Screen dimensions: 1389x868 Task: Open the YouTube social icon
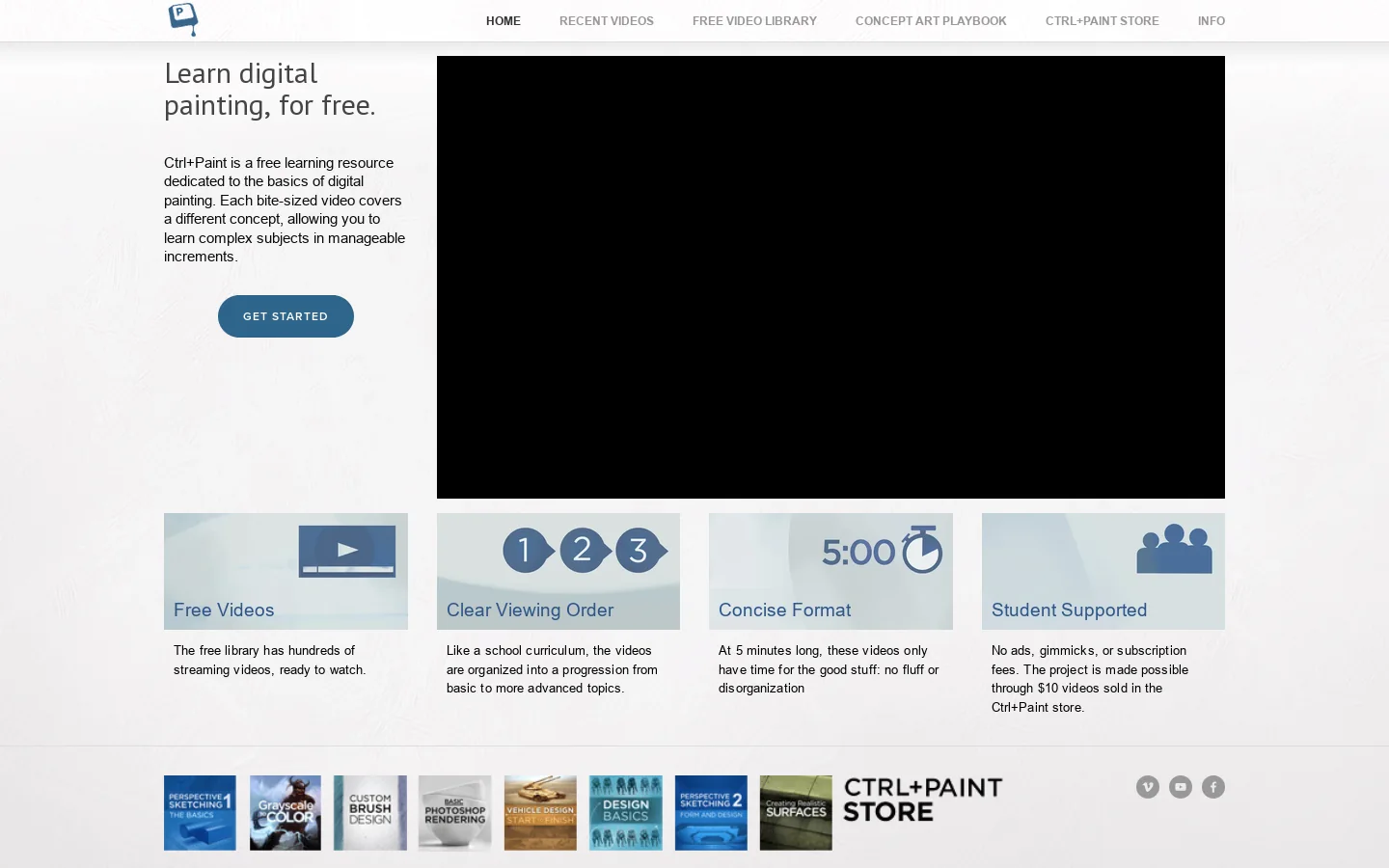(1181, 787)
